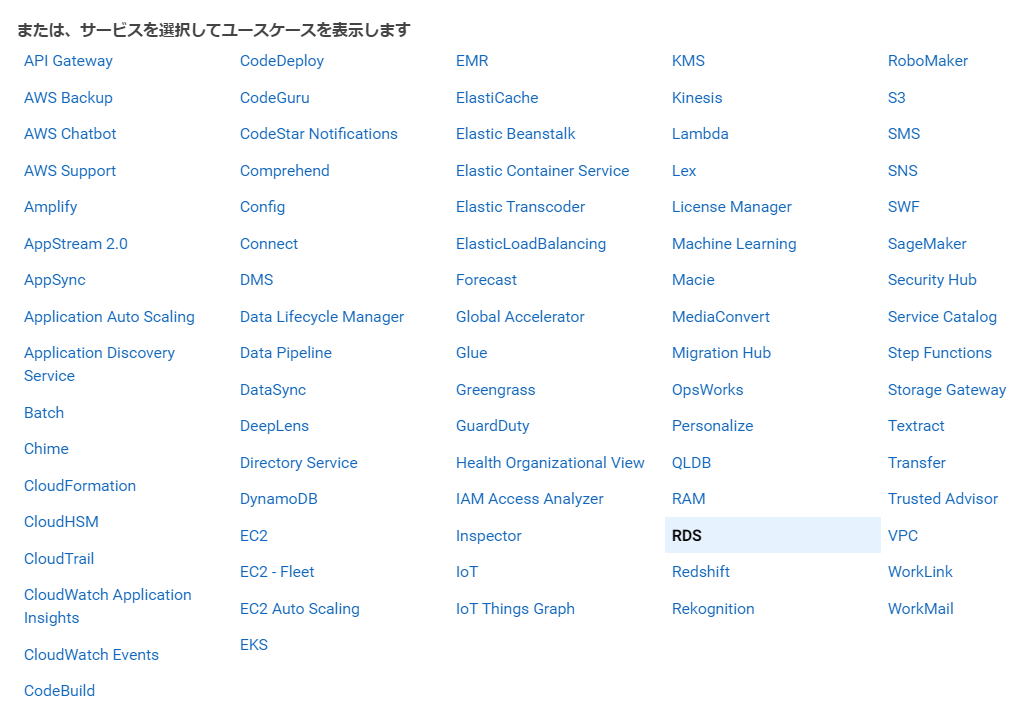Open the VPC service link
Viewport: 1032px width, 702px height.
click(x=903, y=536)
